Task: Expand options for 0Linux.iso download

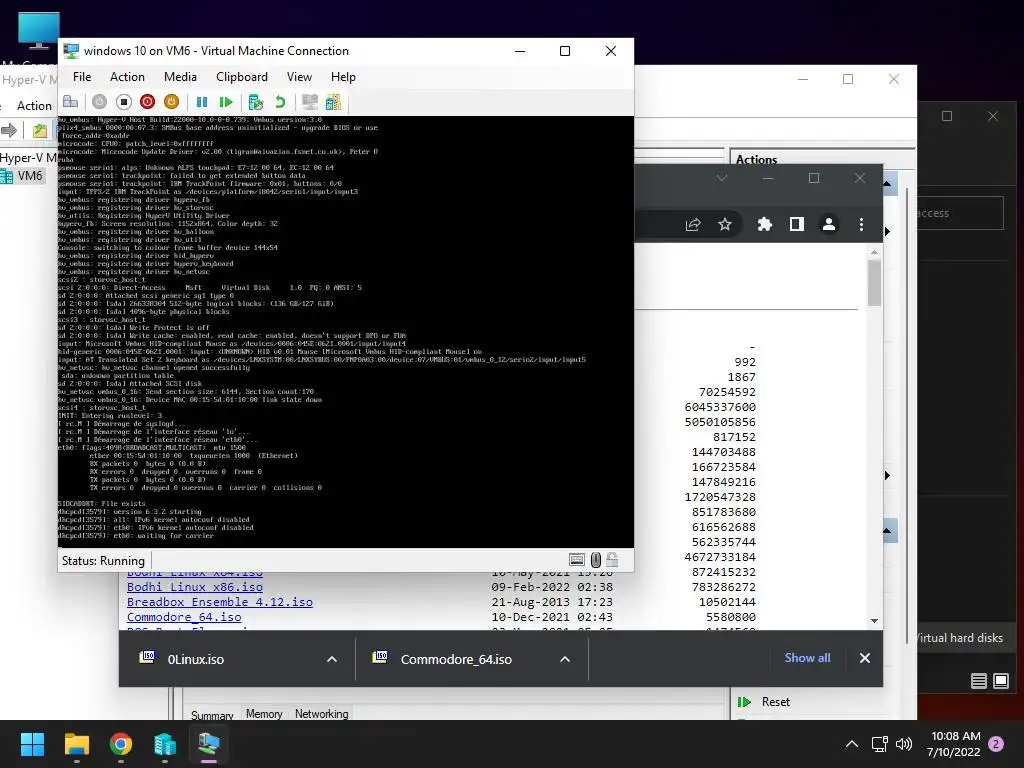Action: (332, 660)
